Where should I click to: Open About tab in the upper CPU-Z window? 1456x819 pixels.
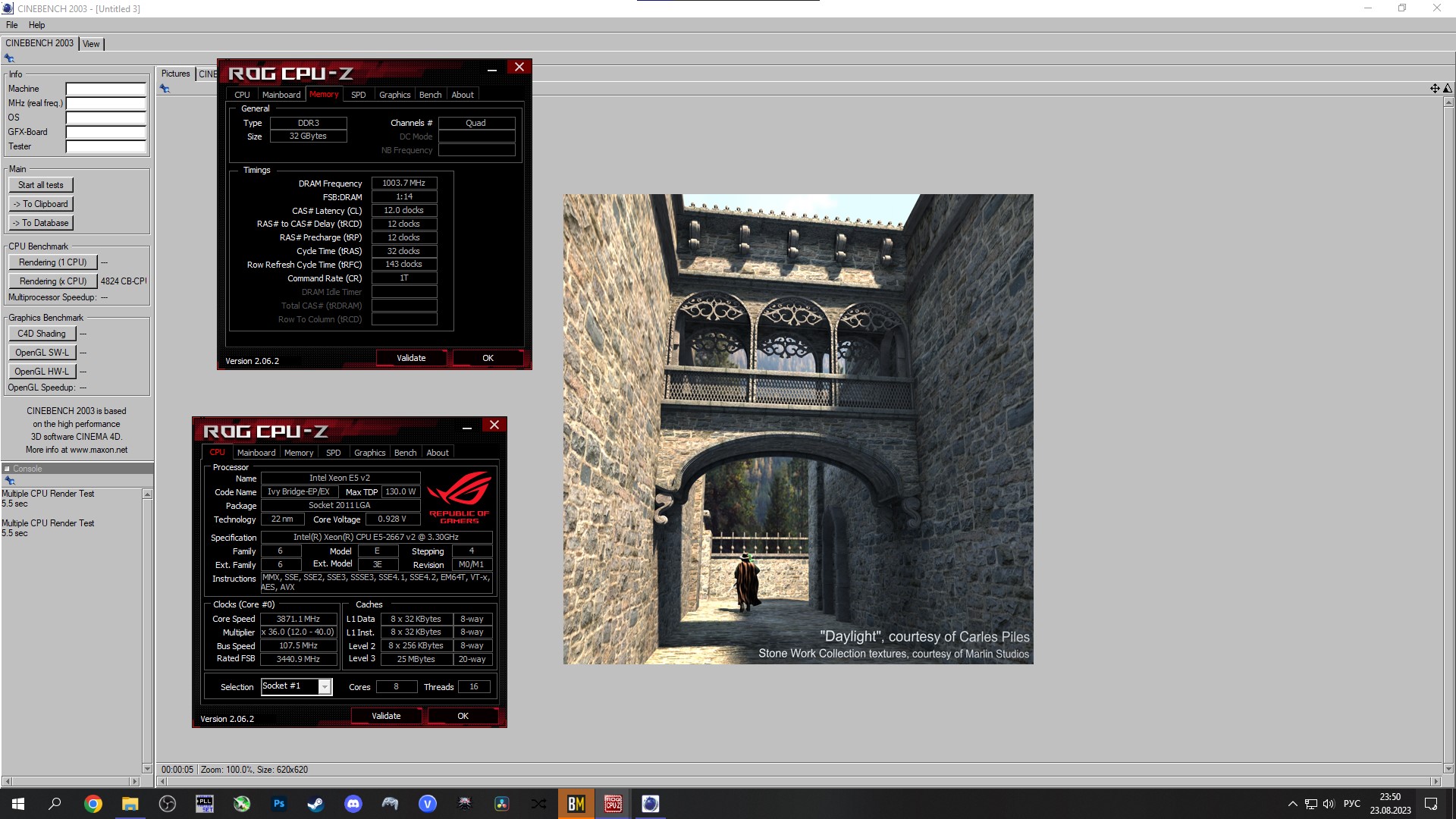(463, 95)
